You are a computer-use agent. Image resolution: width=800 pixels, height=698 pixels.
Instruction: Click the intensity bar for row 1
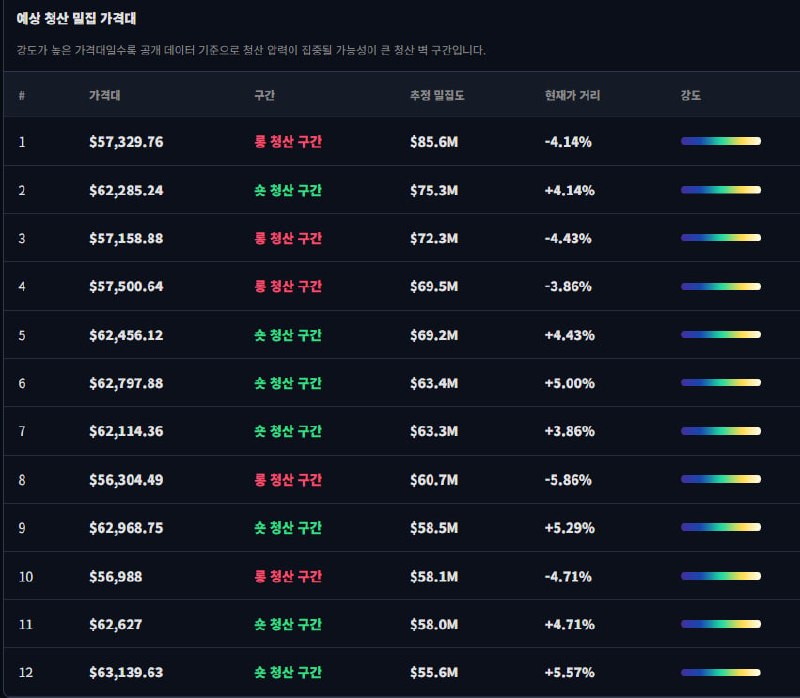(720, 141)
